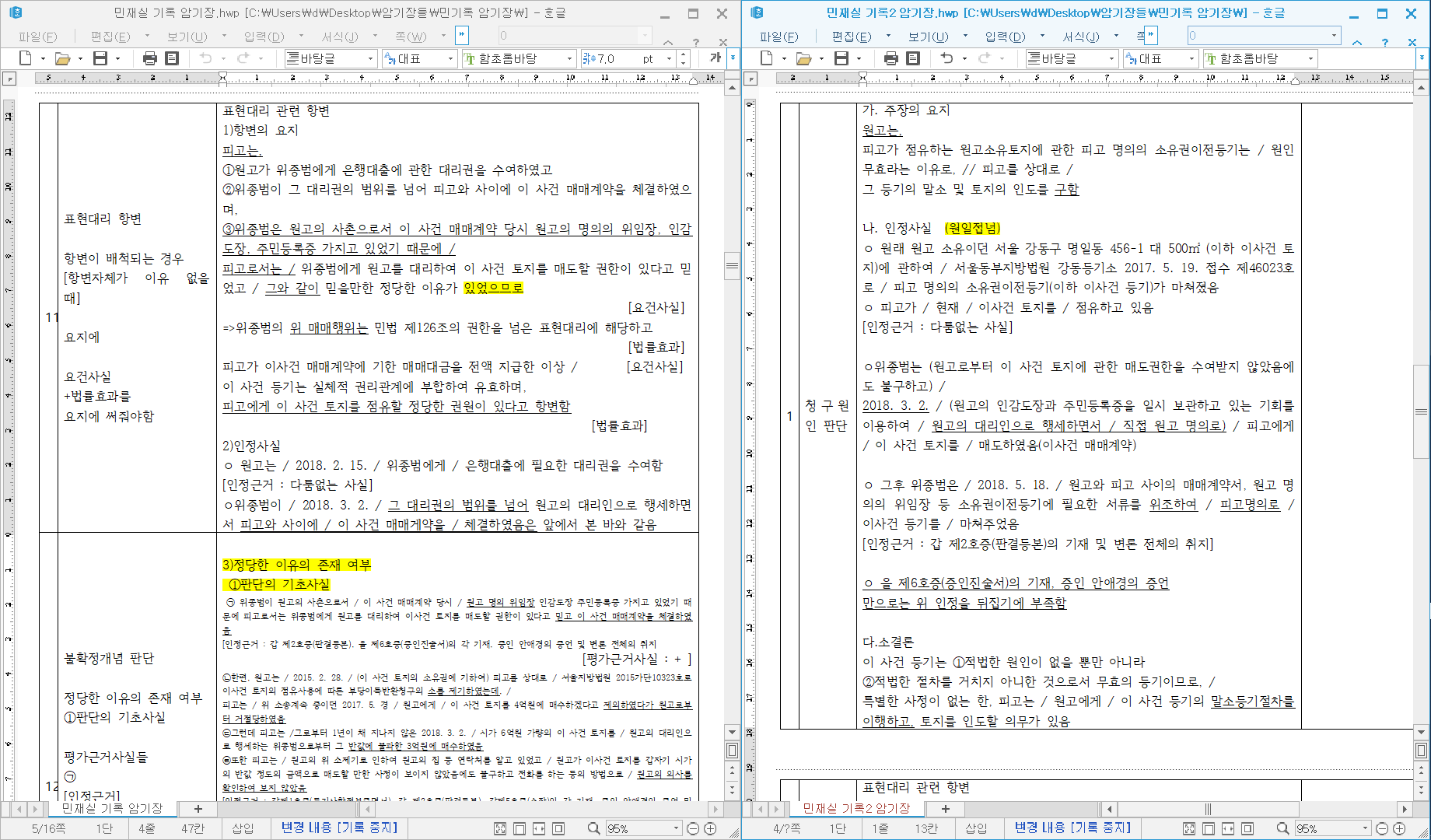The width and height of the screenshot is (1431, 840).
Task: Click the New Document icon in left window
Action: click(25, 58)
